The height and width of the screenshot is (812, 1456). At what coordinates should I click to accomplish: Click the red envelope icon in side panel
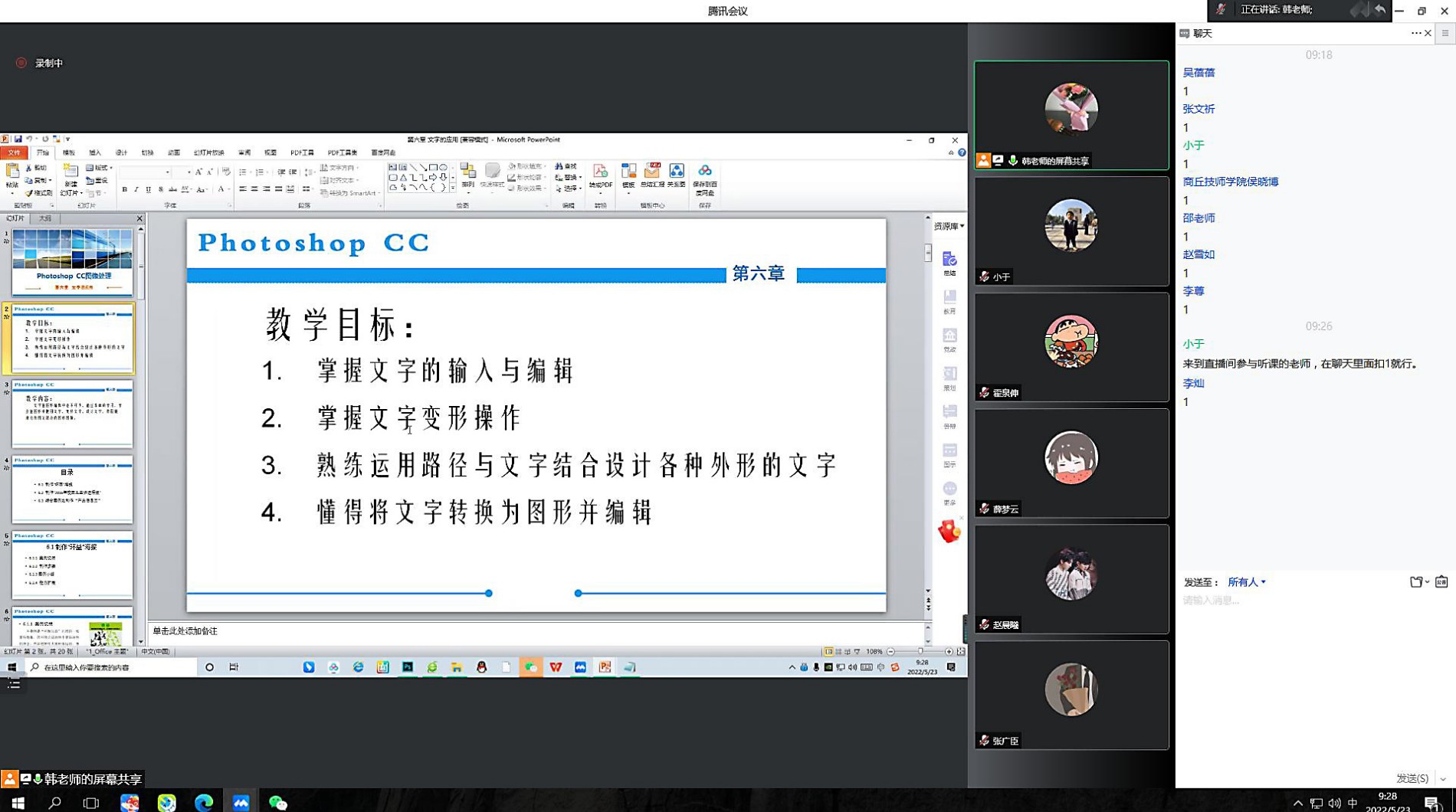coord(949,531)
